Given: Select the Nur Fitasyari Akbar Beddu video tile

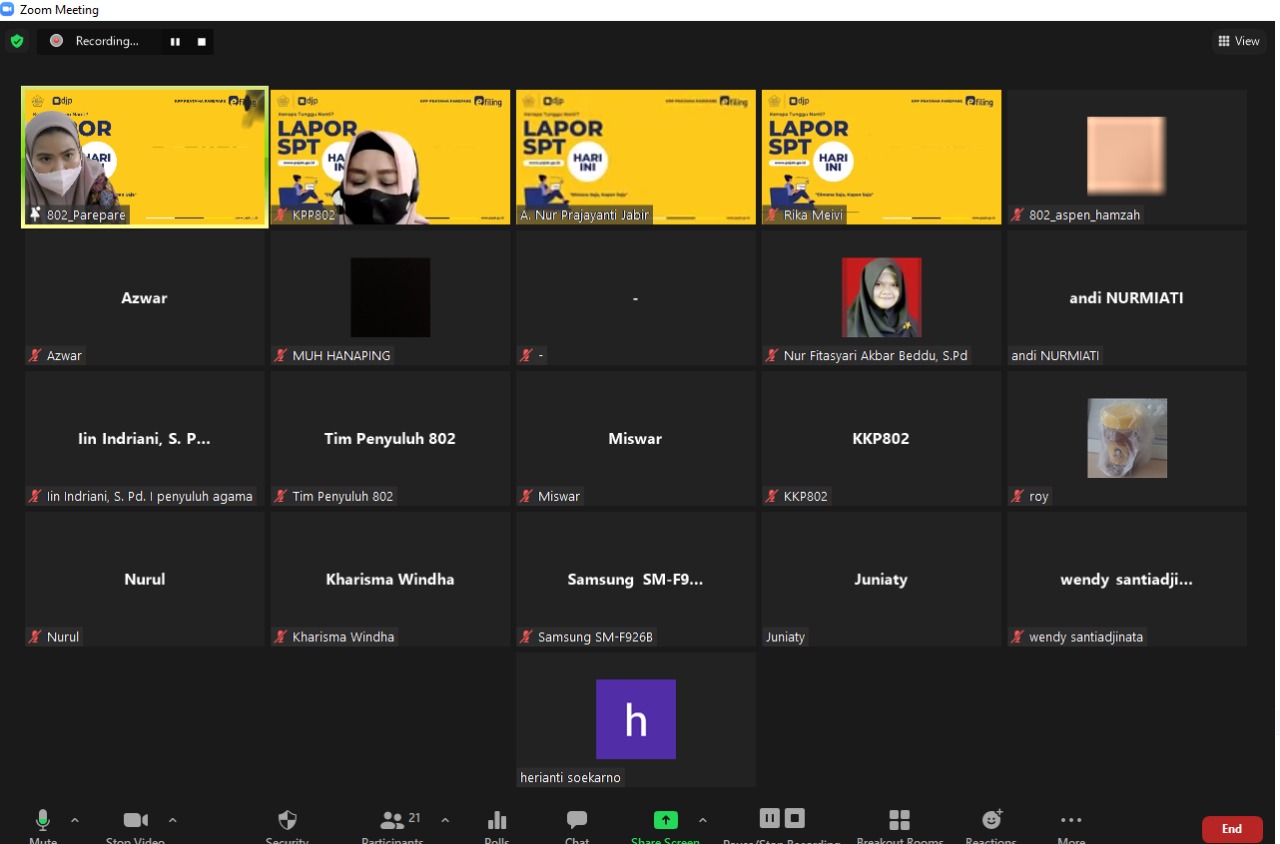Looking at the screenshot, I should tap(881, 298).
